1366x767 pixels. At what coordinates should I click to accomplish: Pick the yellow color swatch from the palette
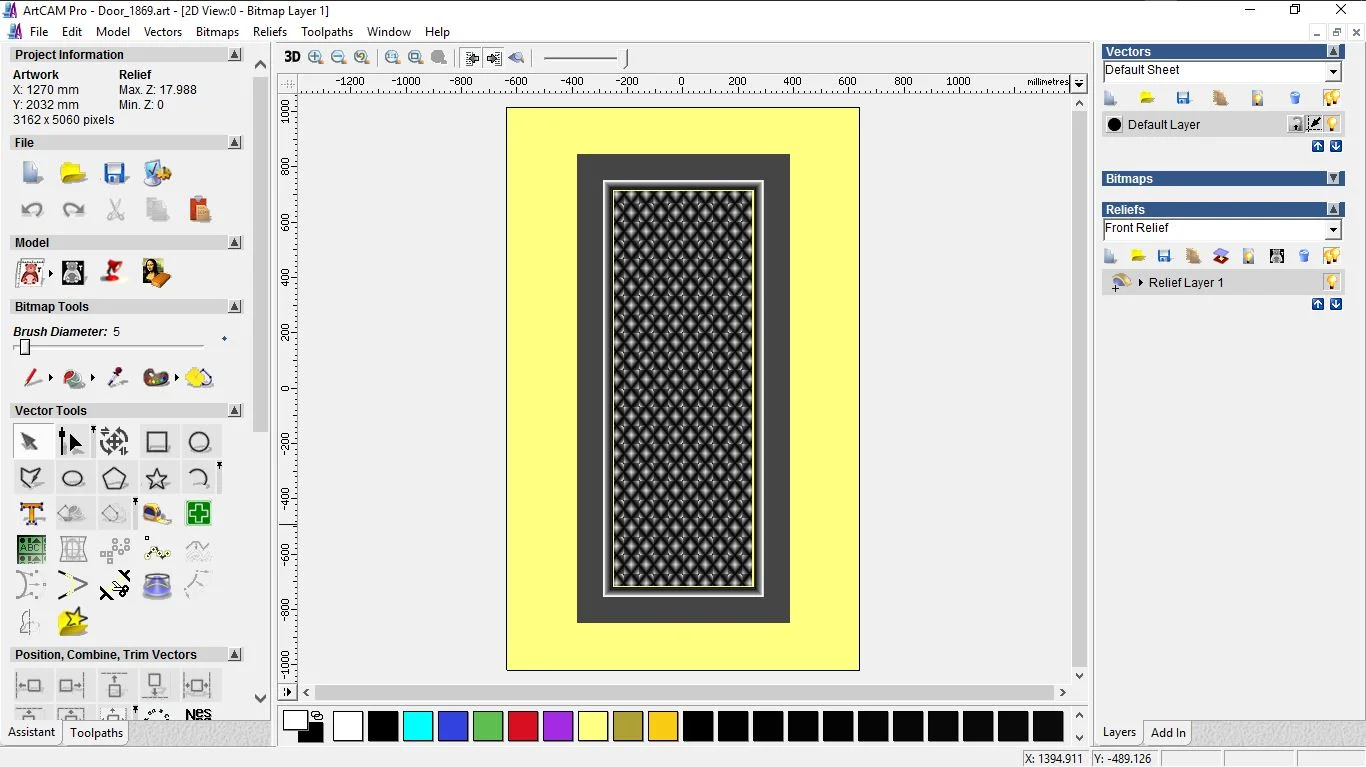coord(593,727)
